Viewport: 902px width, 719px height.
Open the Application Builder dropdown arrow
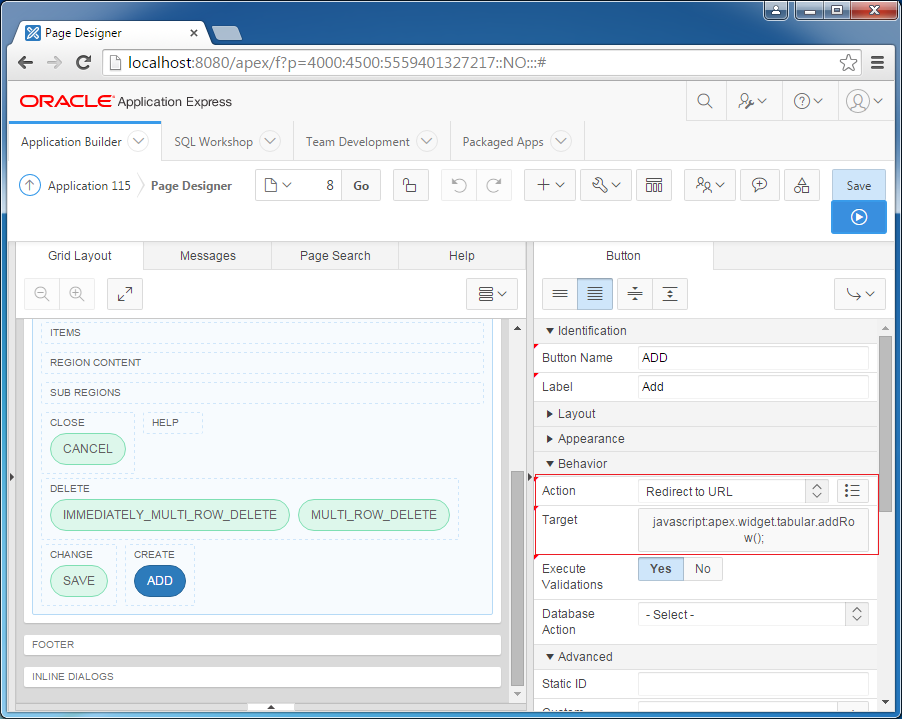tap(138, 141)
